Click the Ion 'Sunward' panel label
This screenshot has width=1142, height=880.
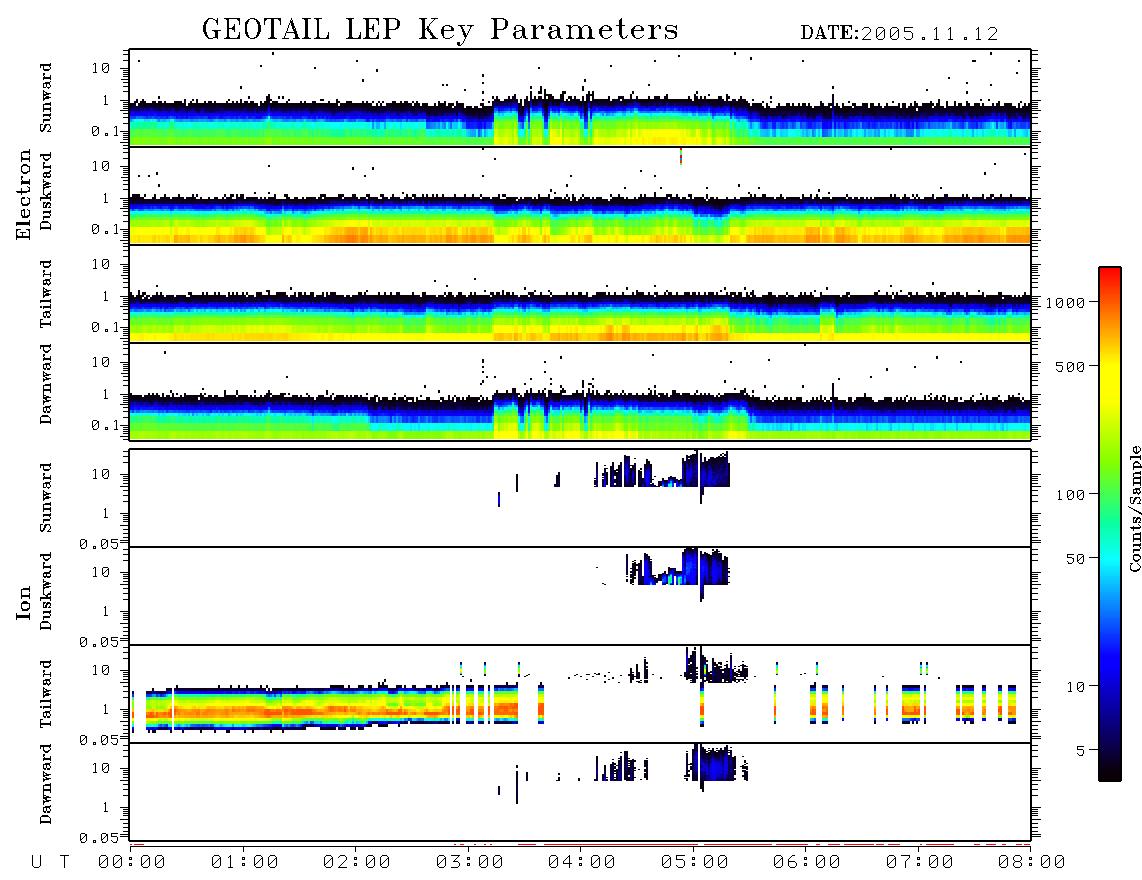(x=46, y=498)
